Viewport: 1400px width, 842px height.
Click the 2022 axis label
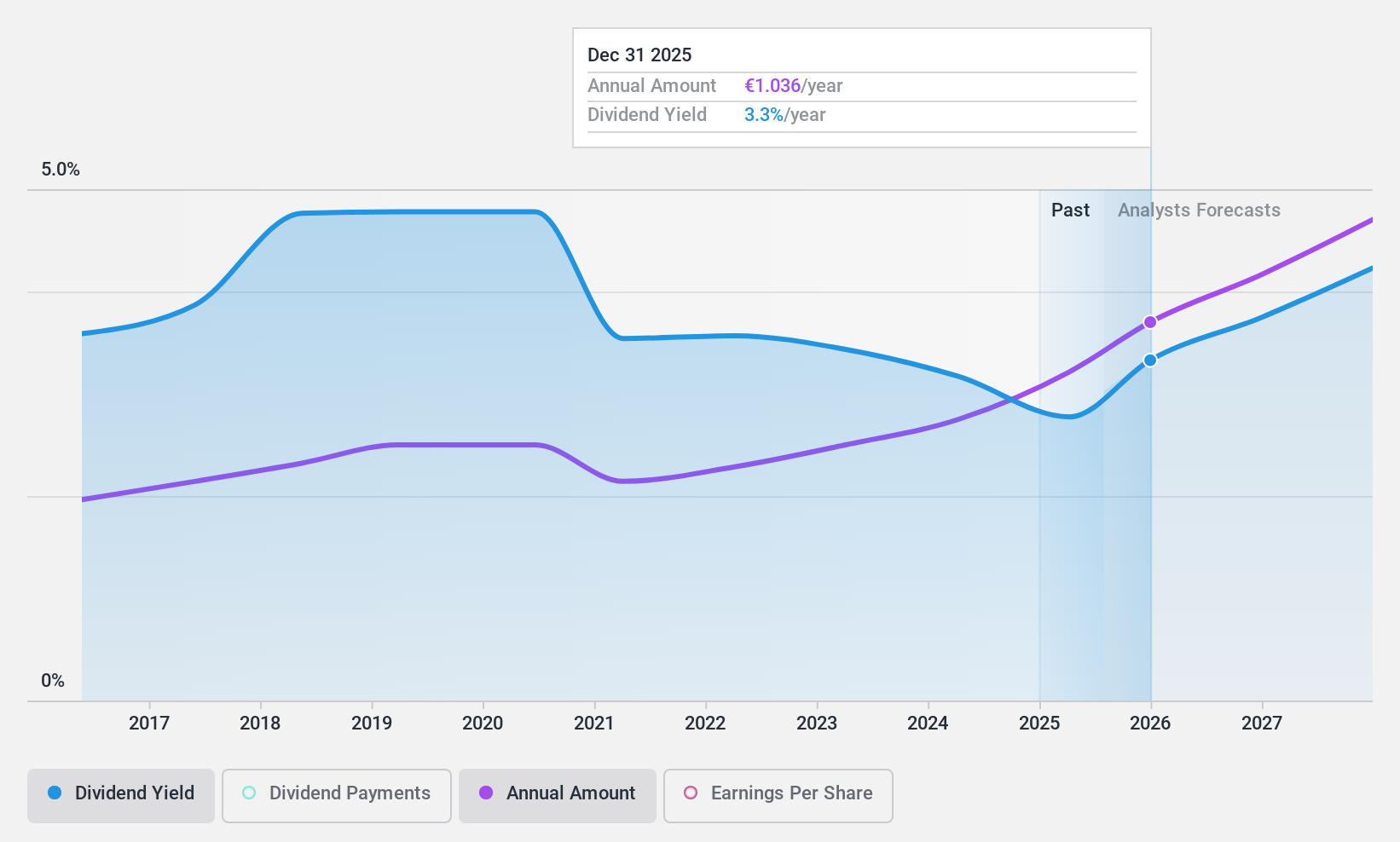pos(705,724)
